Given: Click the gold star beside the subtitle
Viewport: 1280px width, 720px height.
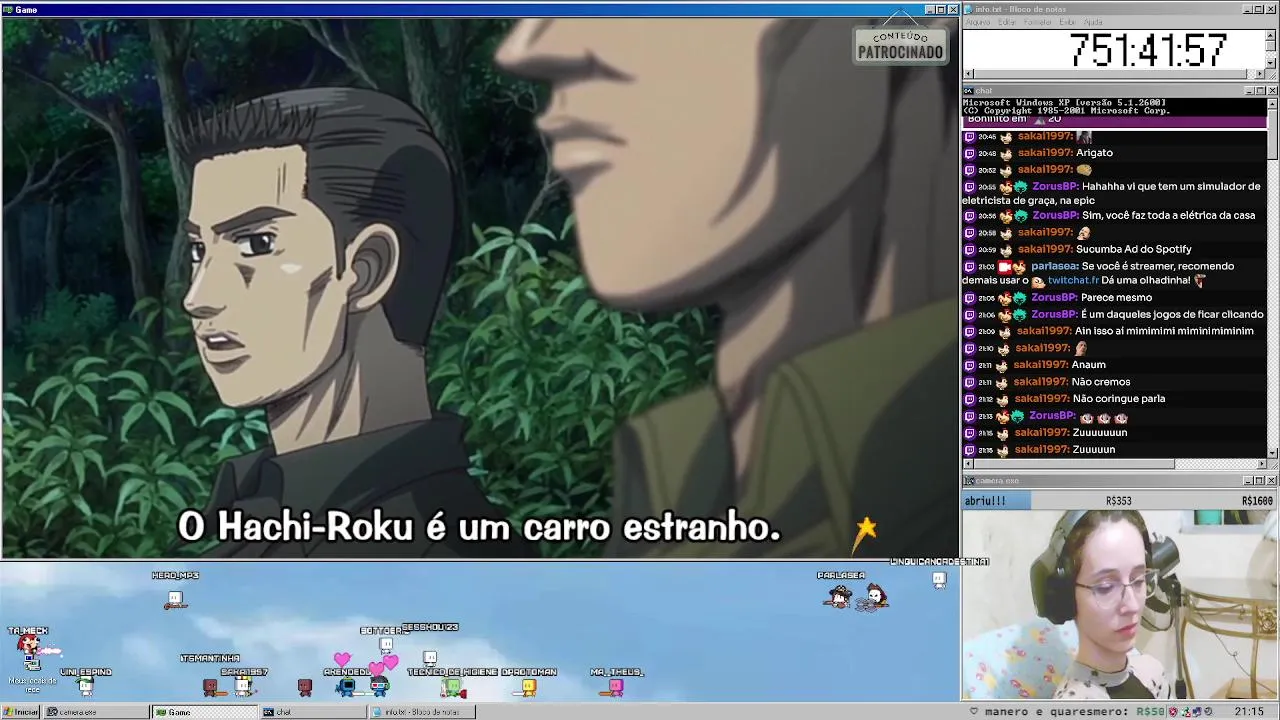Looking at the screenshot, I should pos(865,527).
